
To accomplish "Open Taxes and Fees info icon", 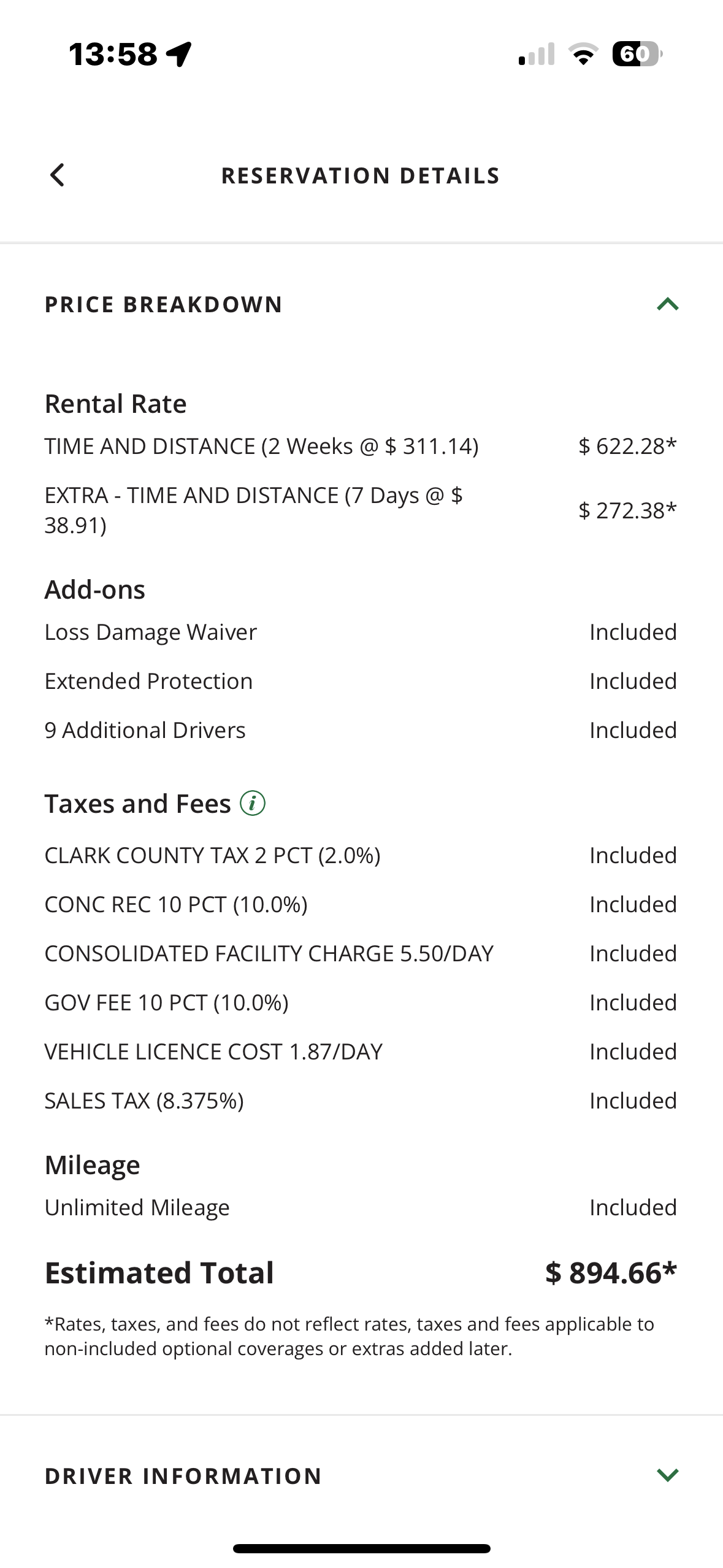I will (253, 803).
